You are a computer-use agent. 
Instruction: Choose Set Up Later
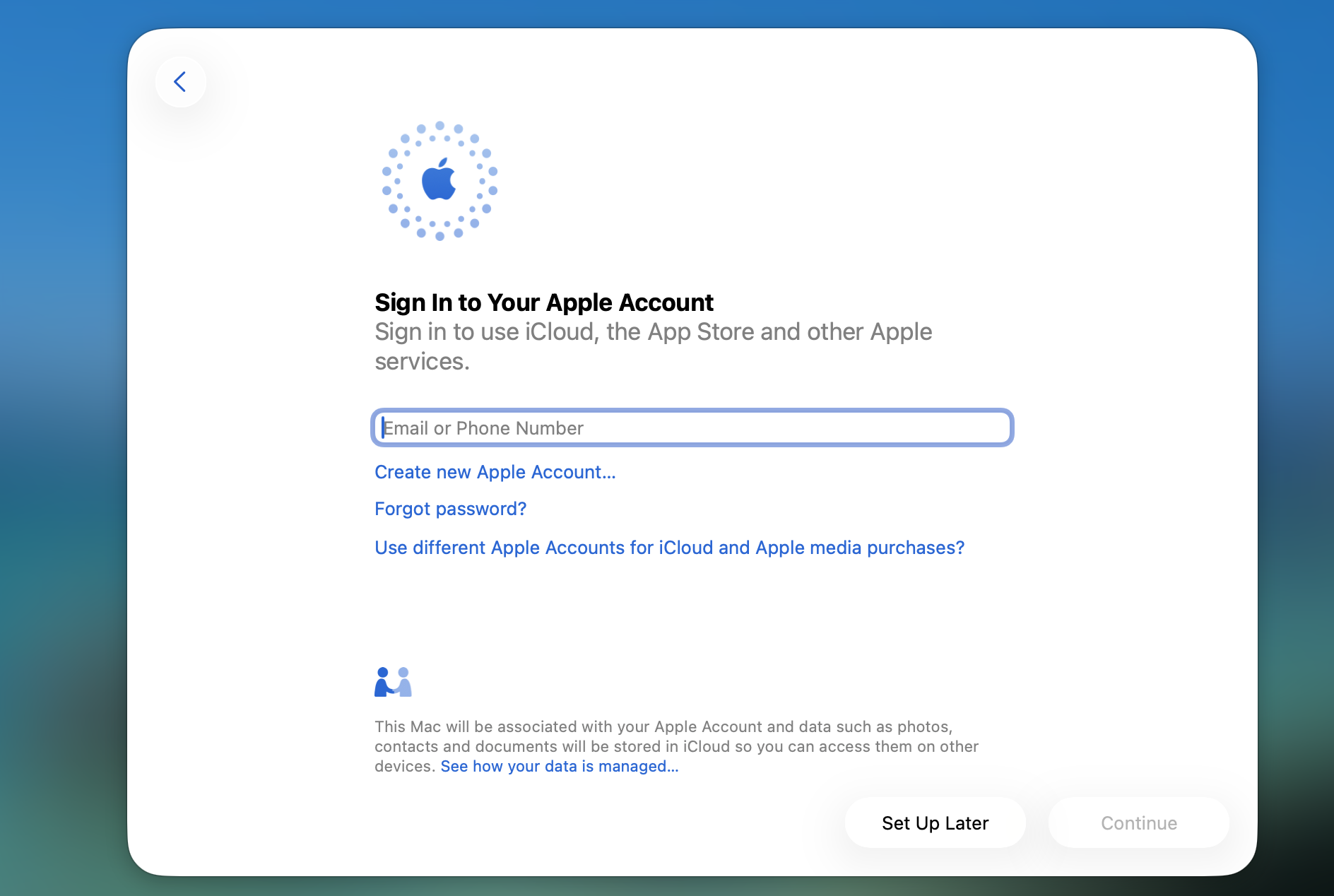pyautogui.click(x=935, y=823)
